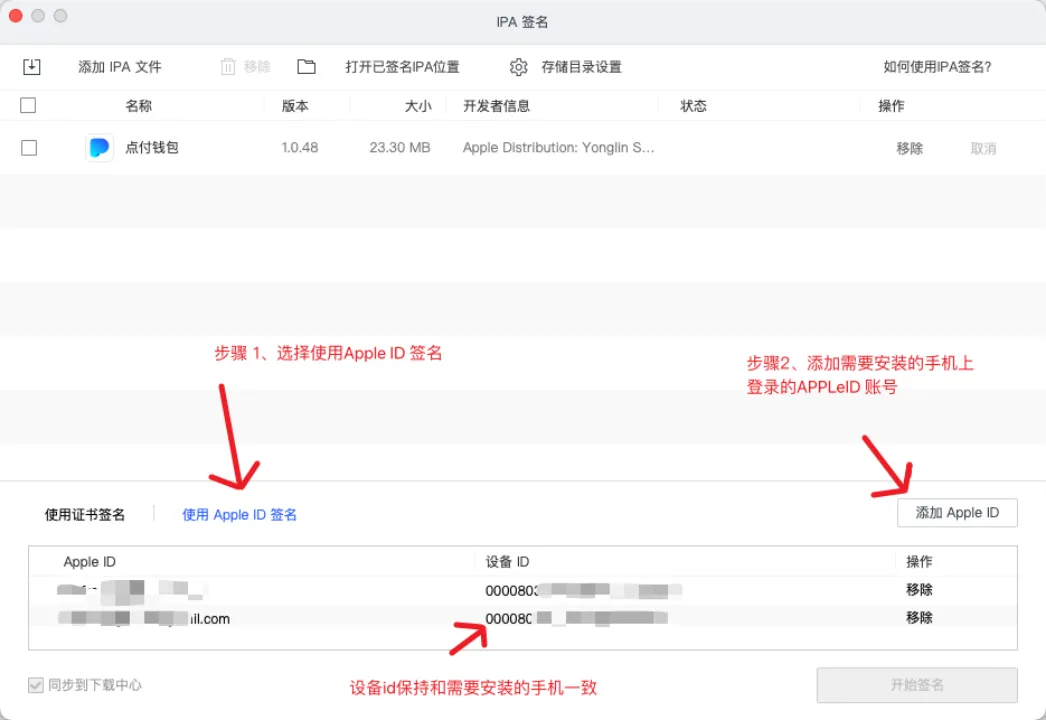Open 如何使用IPA签名? help link
Viewport: 1046px width, 720px height.
coord(937,67)
